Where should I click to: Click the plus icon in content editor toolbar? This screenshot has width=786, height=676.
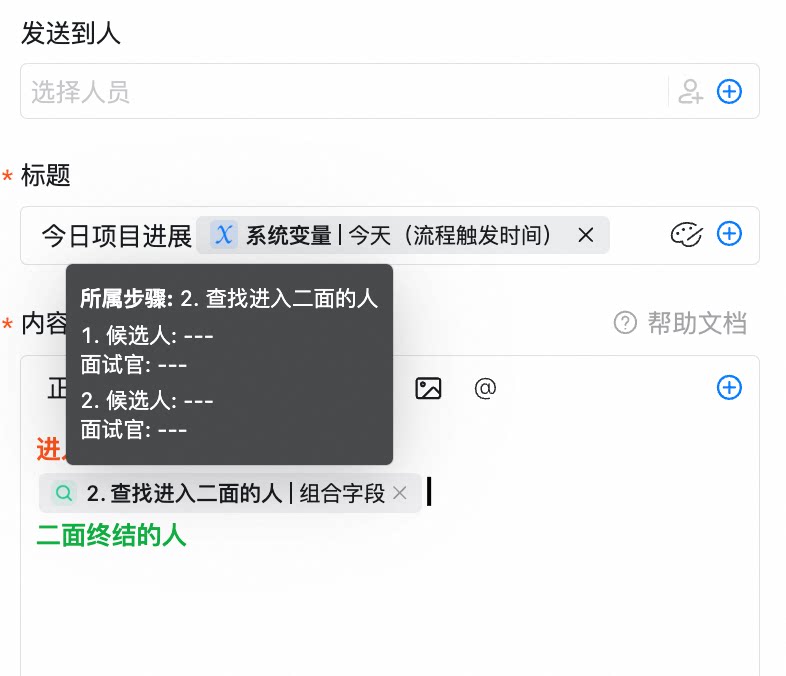pos(729,387)
